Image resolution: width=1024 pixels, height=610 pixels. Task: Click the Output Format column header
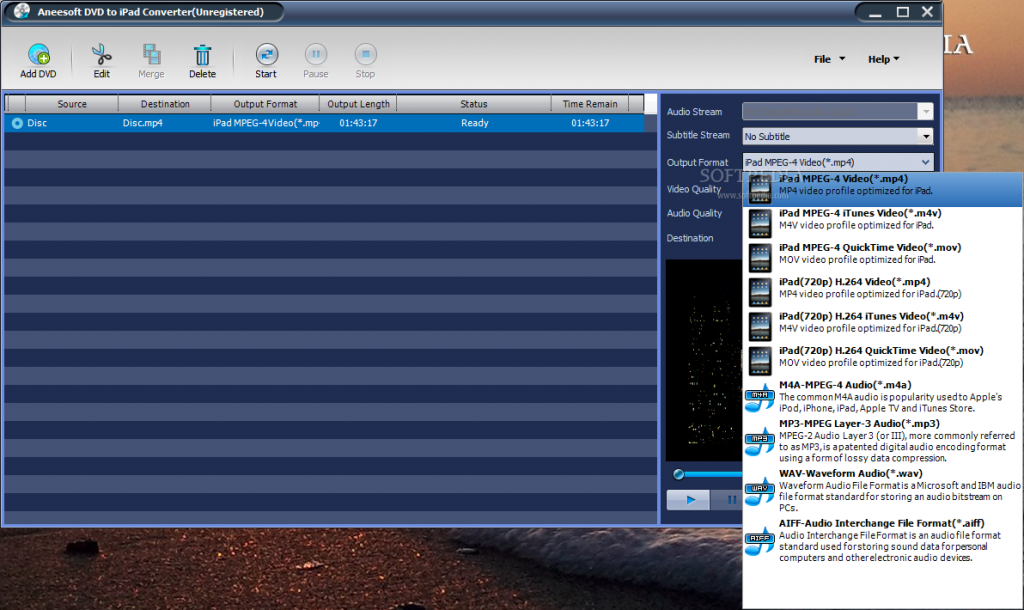point(265,104)
